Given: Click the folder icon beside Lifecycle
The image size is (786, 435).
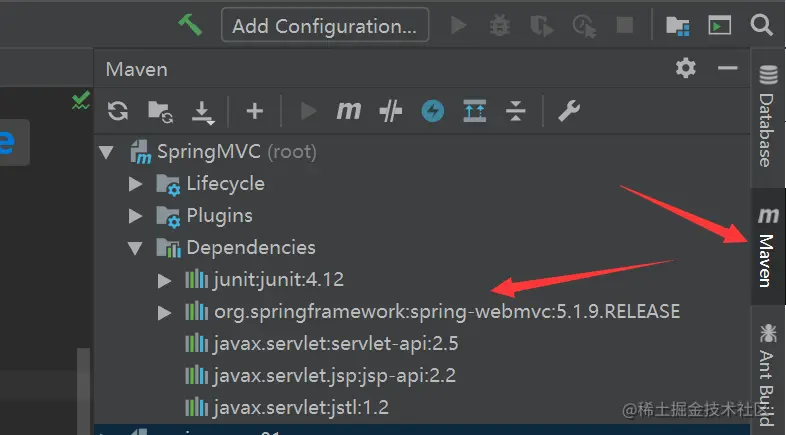Looking at the screenshot, I should coord(168,184).
